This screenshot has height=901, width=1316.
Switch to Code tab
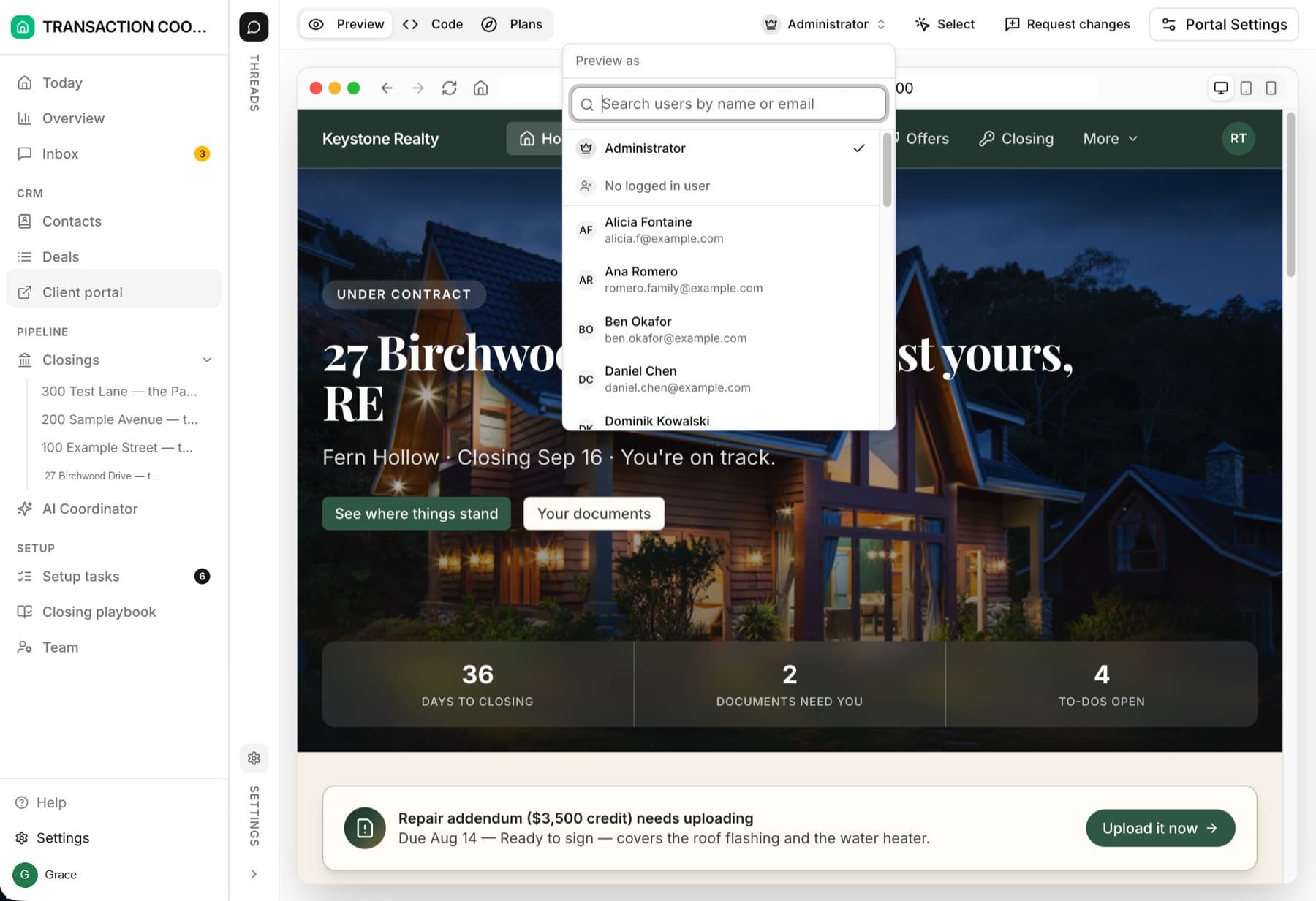[433, 24]
